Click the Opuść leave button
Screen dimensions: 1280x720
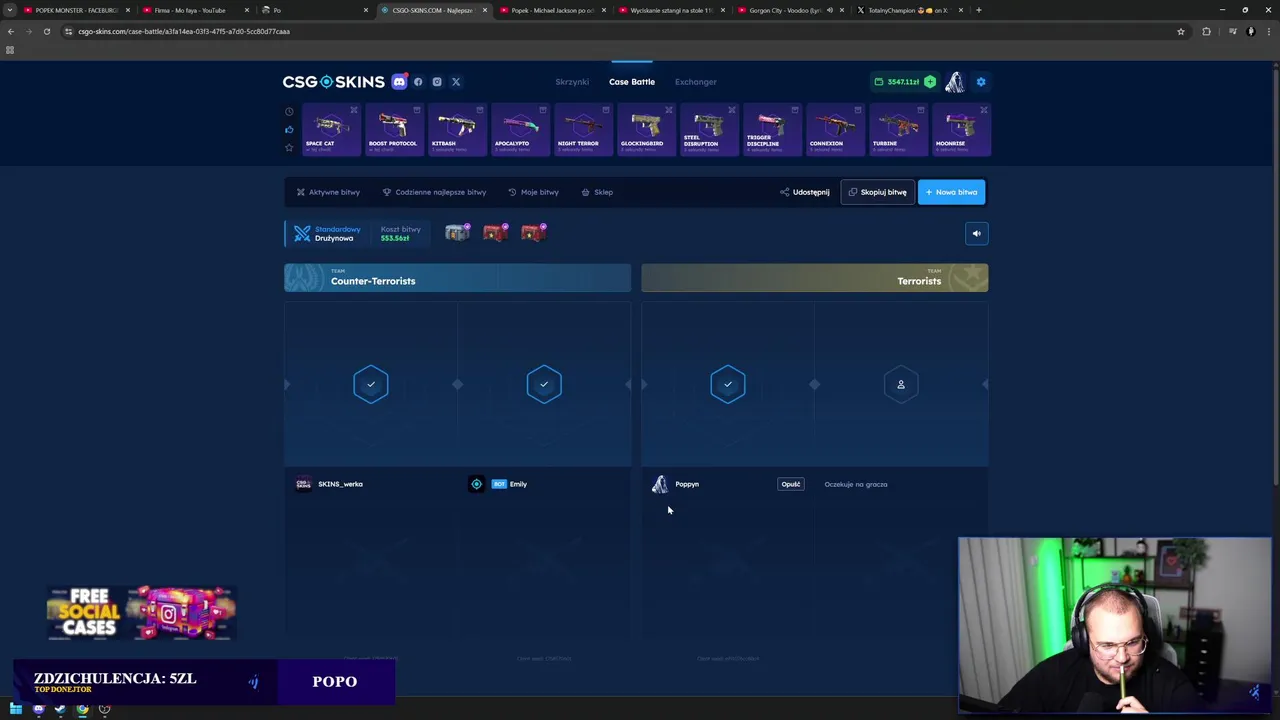click(791, 484)
